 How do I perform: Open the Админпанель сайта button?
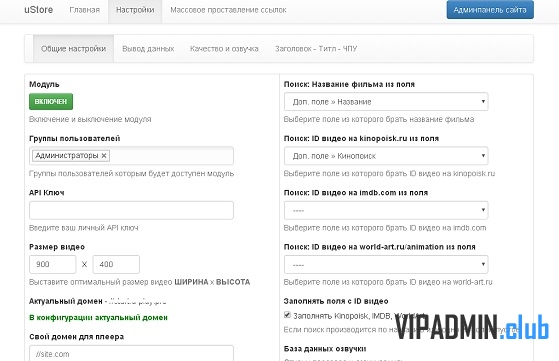(x=490, y=10)
